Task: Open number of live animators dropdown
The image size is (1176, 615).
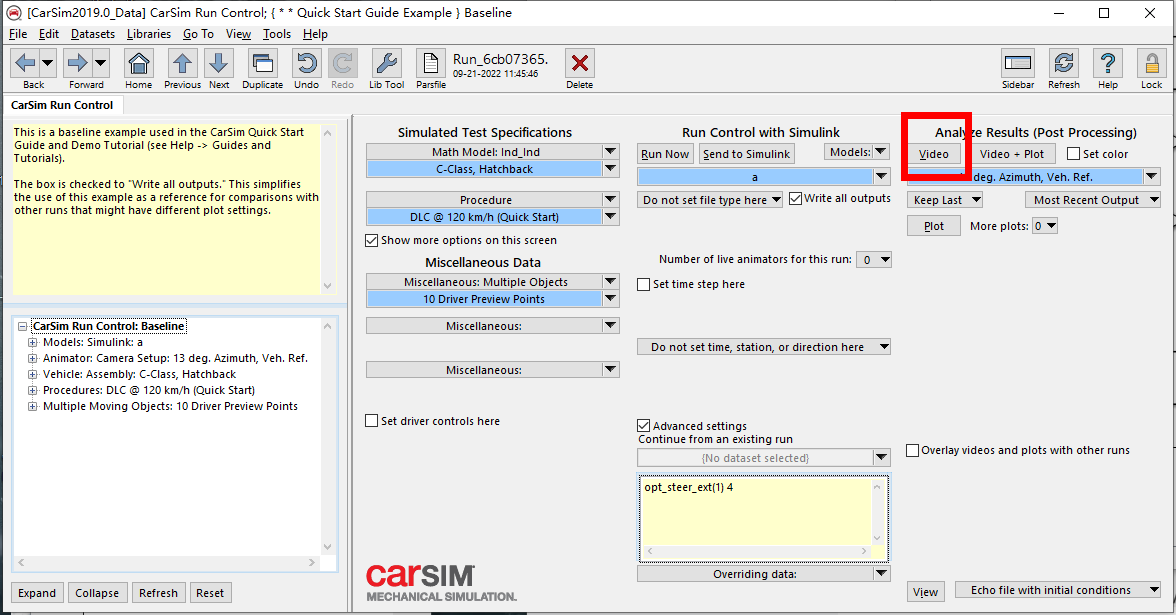Action: tap(874, 260)
